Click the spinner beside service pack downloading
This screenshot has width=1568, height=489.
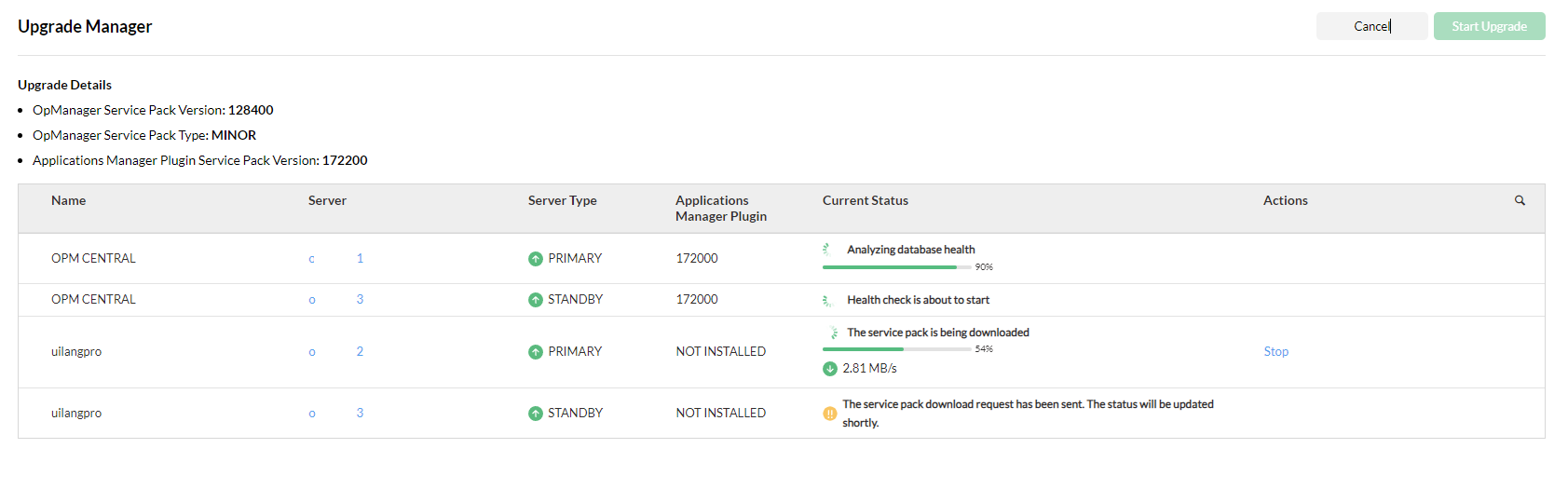tap(833, 333)
